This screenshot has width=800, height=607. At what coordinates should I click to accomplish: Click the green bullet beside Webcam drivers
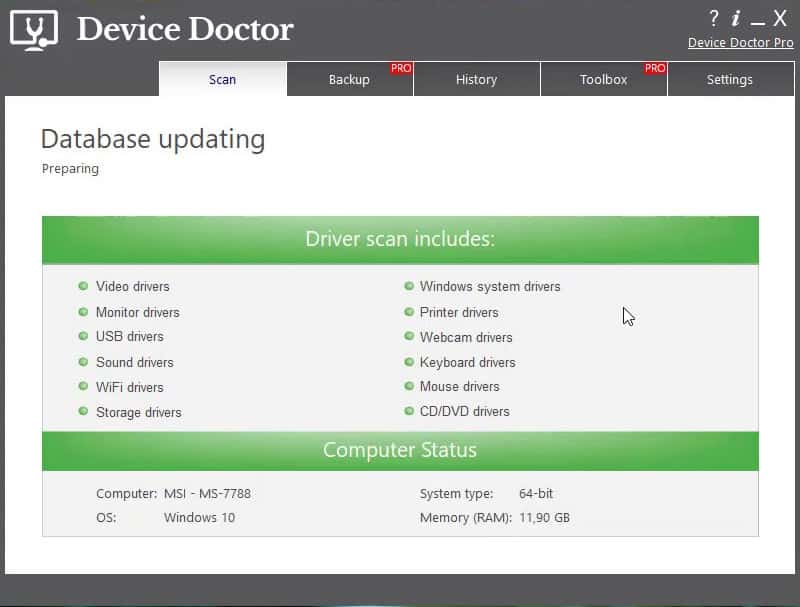409,336
